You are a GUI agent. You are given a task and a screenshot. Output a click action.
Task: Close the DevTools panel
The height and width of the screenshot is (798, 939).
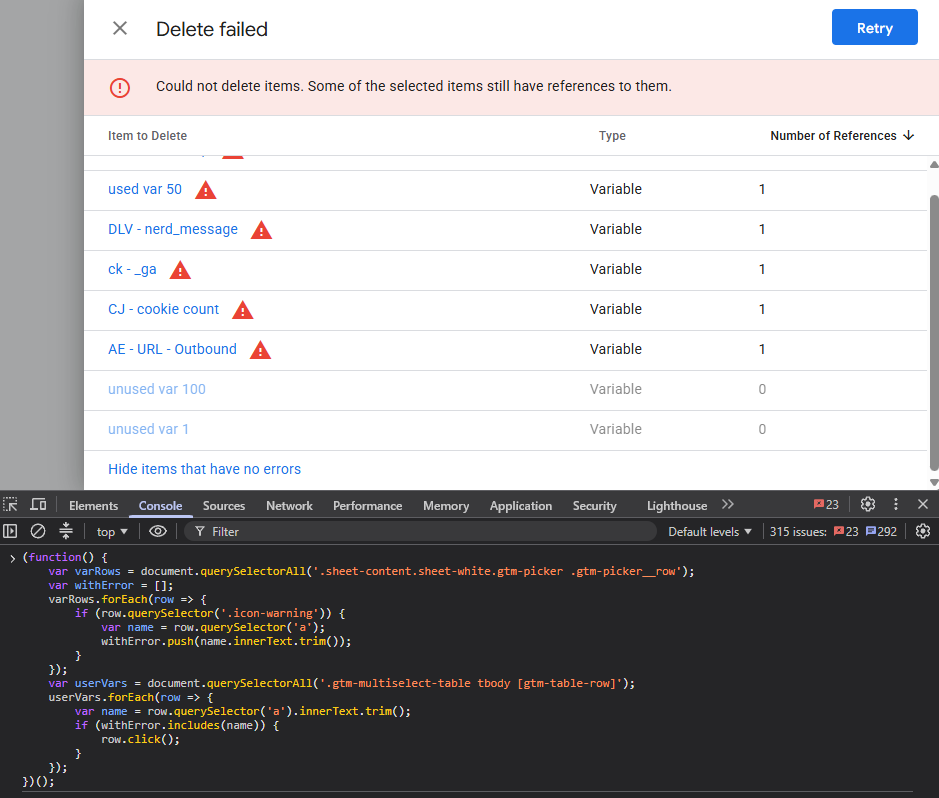[923, 505]
